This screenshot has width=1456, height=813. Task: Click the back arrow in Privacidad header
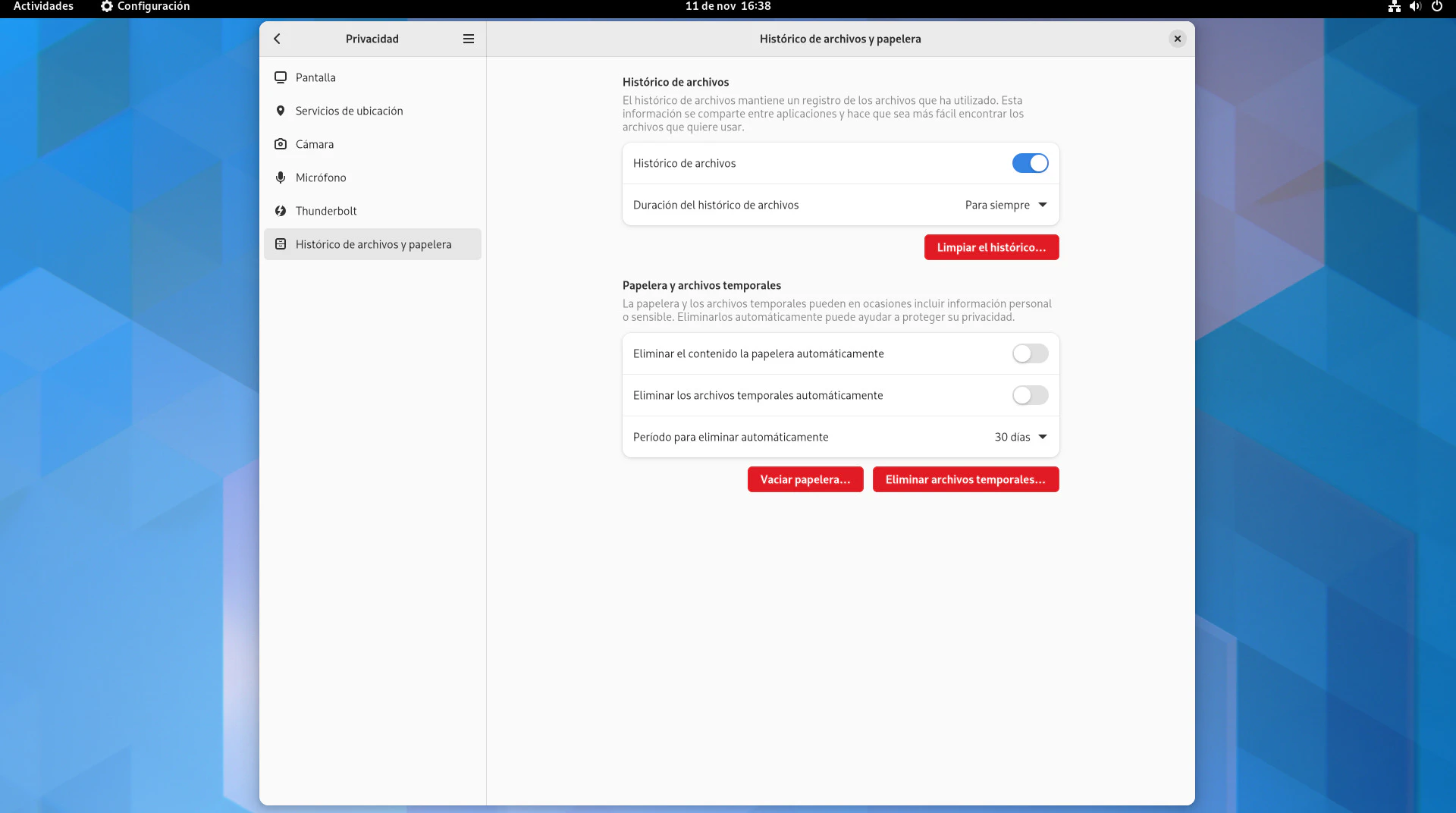point(277,39)
